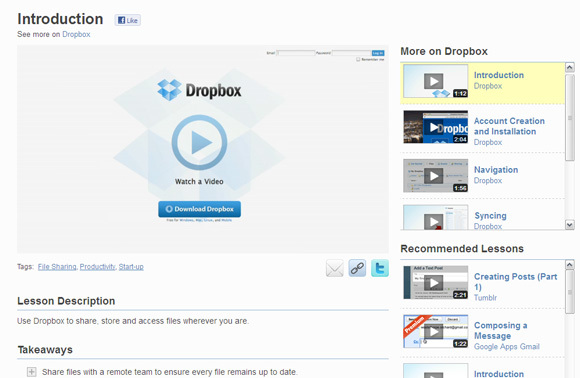Click the Log in button in video preview
The image size is (580, 378).
click(x=378, y=53)
